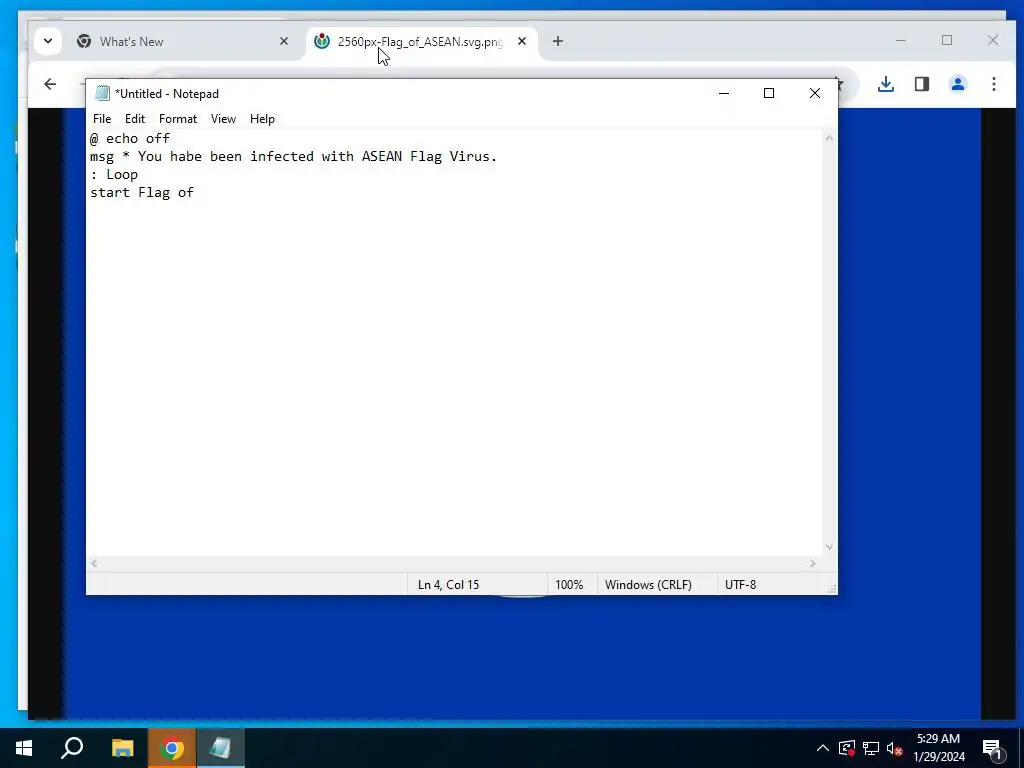Open a new Chrome tab

point(558,41)
